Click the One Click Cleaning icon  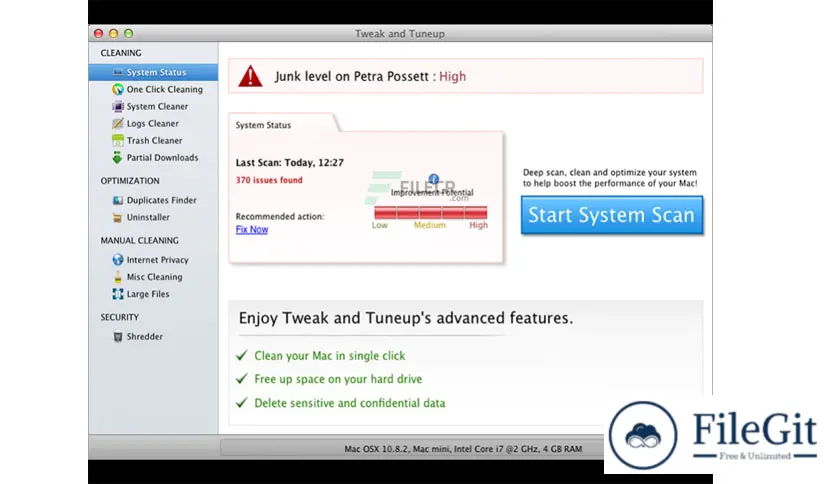pyautogui.click(x=118, y=89)
